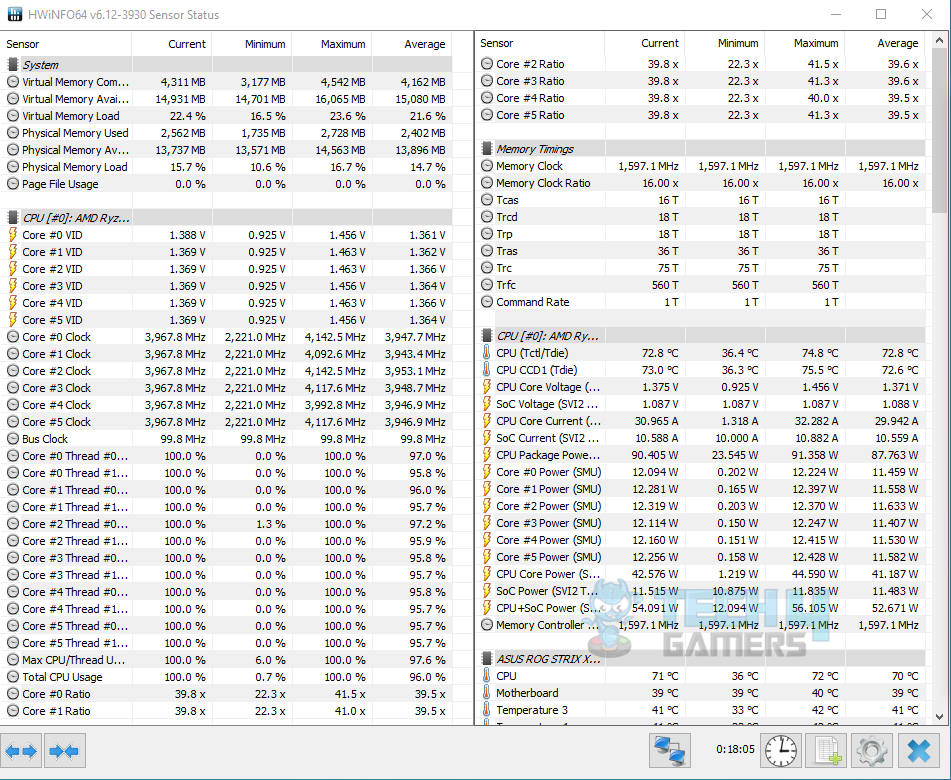Click the circle icon beside Memory Clock Ratio
The height and width of the screenshot is (780, 951).
[x=486, y=183]
